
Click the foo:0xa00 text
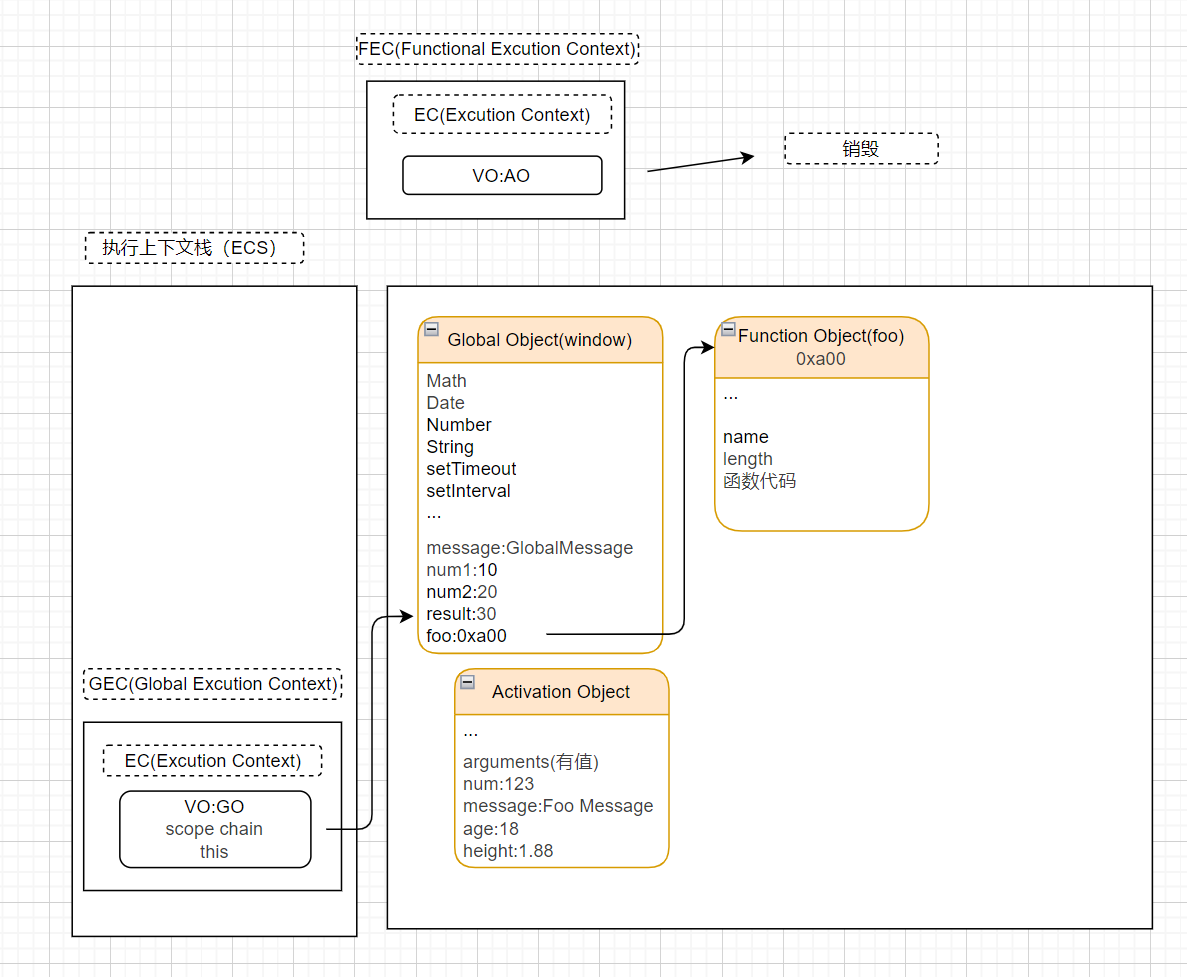466,636
